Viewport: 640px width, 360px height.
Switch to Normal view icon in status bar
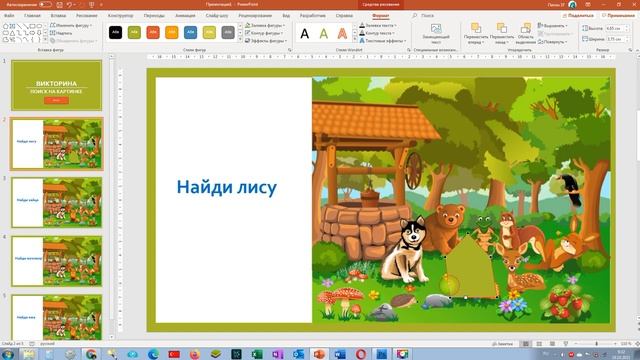(x=526, y=344)
